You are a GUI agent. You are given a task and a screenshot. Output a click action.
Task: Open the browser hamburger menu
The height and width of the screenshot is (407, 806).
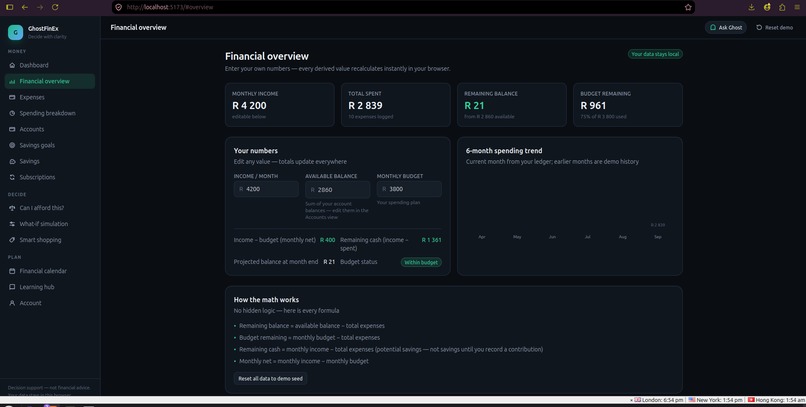click(x=797, y=7)
